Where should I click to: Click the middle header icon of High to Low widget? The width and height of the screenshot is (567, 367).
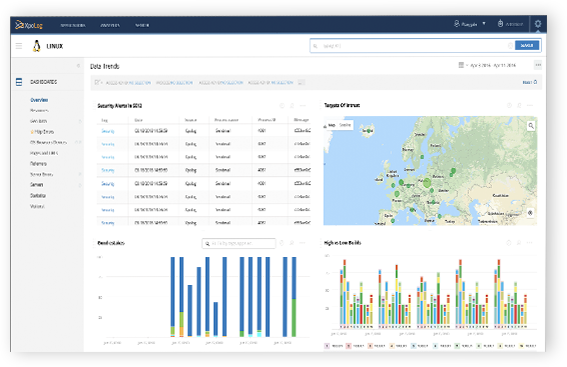519,243
